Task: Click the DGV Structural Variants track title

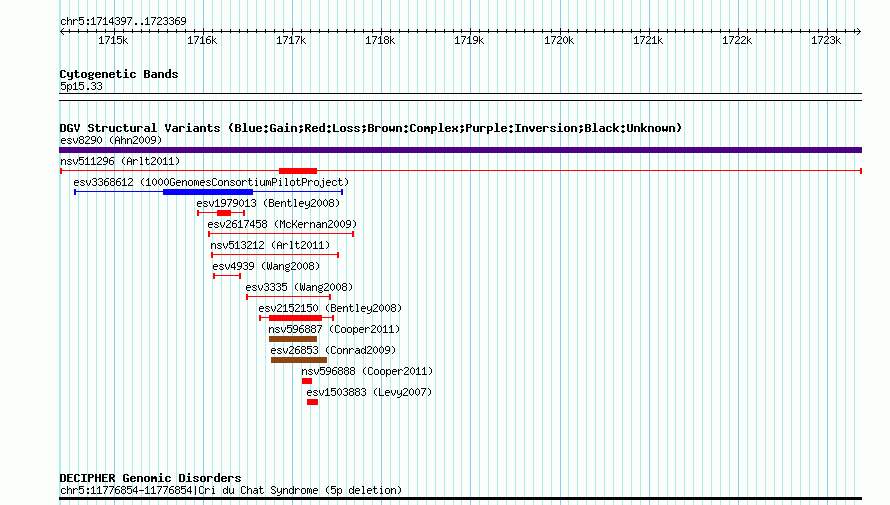Action: tap(371, 128)
